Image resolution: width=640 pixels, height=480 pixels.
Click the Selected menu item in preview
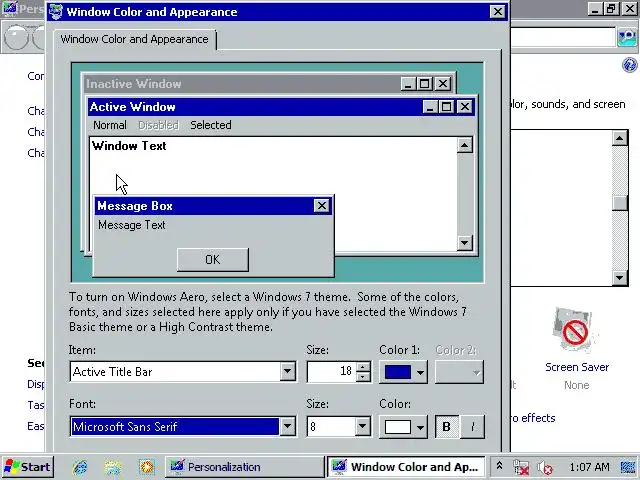coord(211,125)
